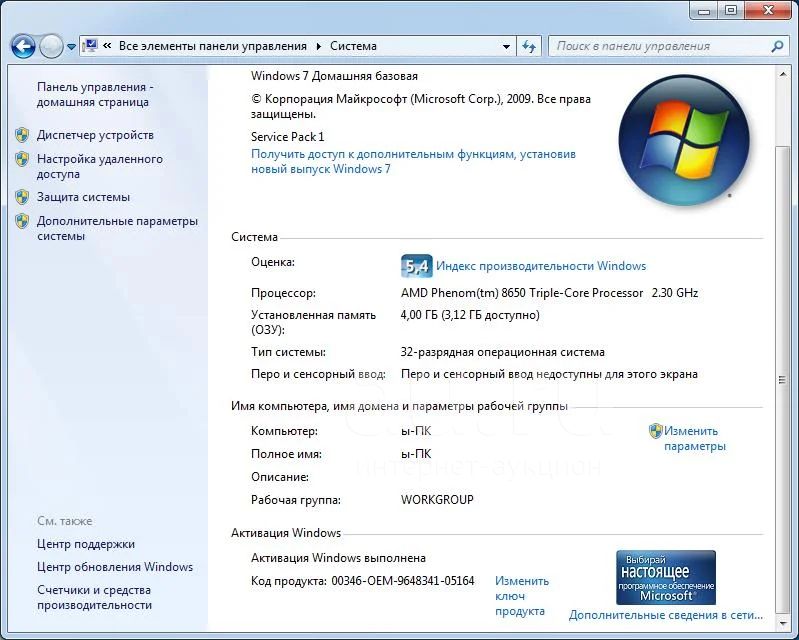This screenshot has height=640, width=799.
Task: Click the 5,4 performance score badge
Action: (x=417, y=266)
